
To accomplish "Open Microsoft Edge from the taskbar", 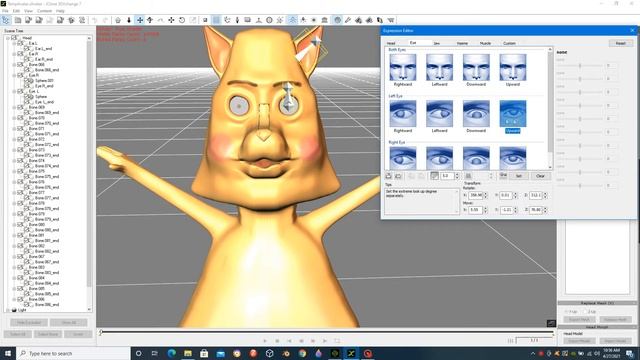I will 171,353.
